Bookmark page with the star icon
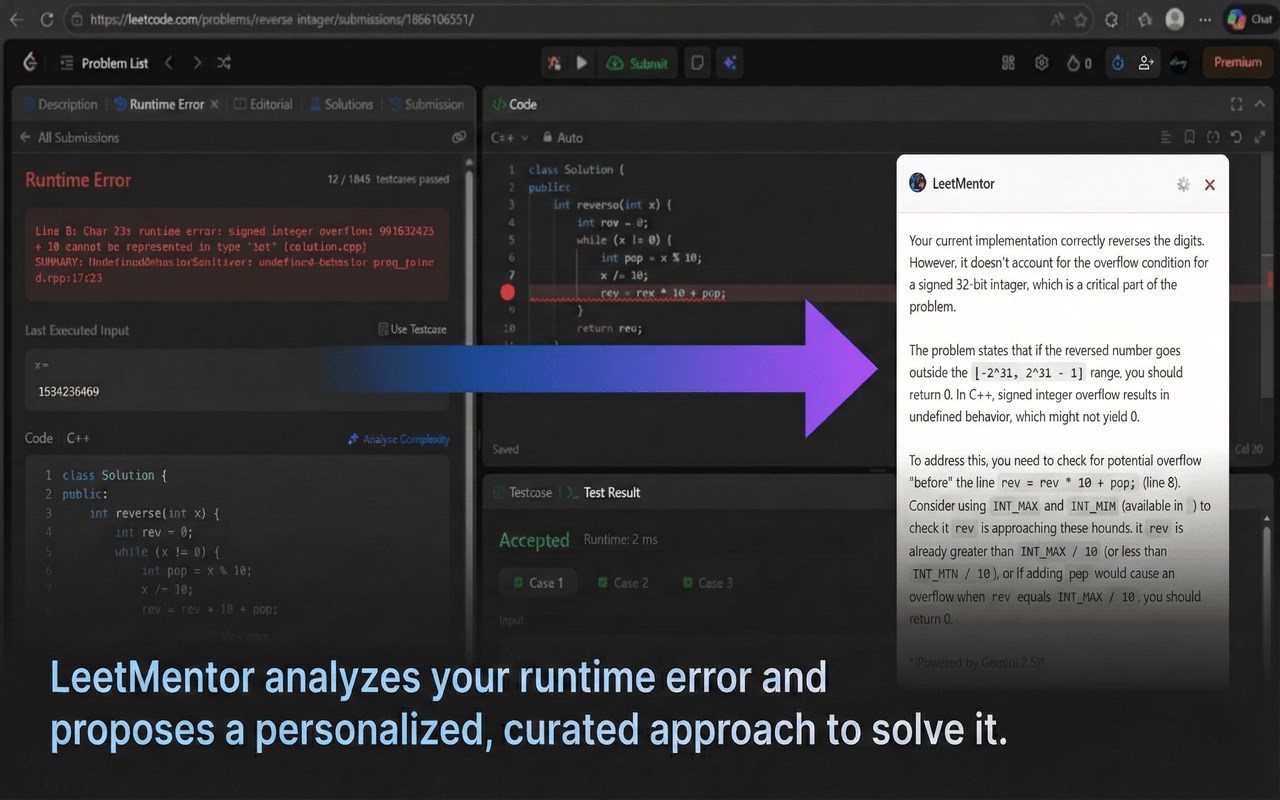The height and width of the screenshot is (800, 1280). click(x=1081, y=19)
